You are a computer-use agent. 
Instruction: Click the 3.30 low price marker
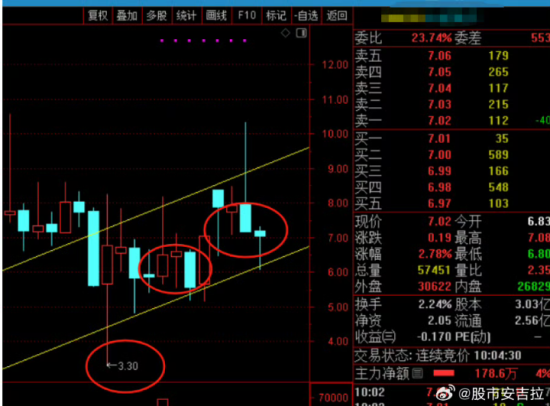point(123,366)
